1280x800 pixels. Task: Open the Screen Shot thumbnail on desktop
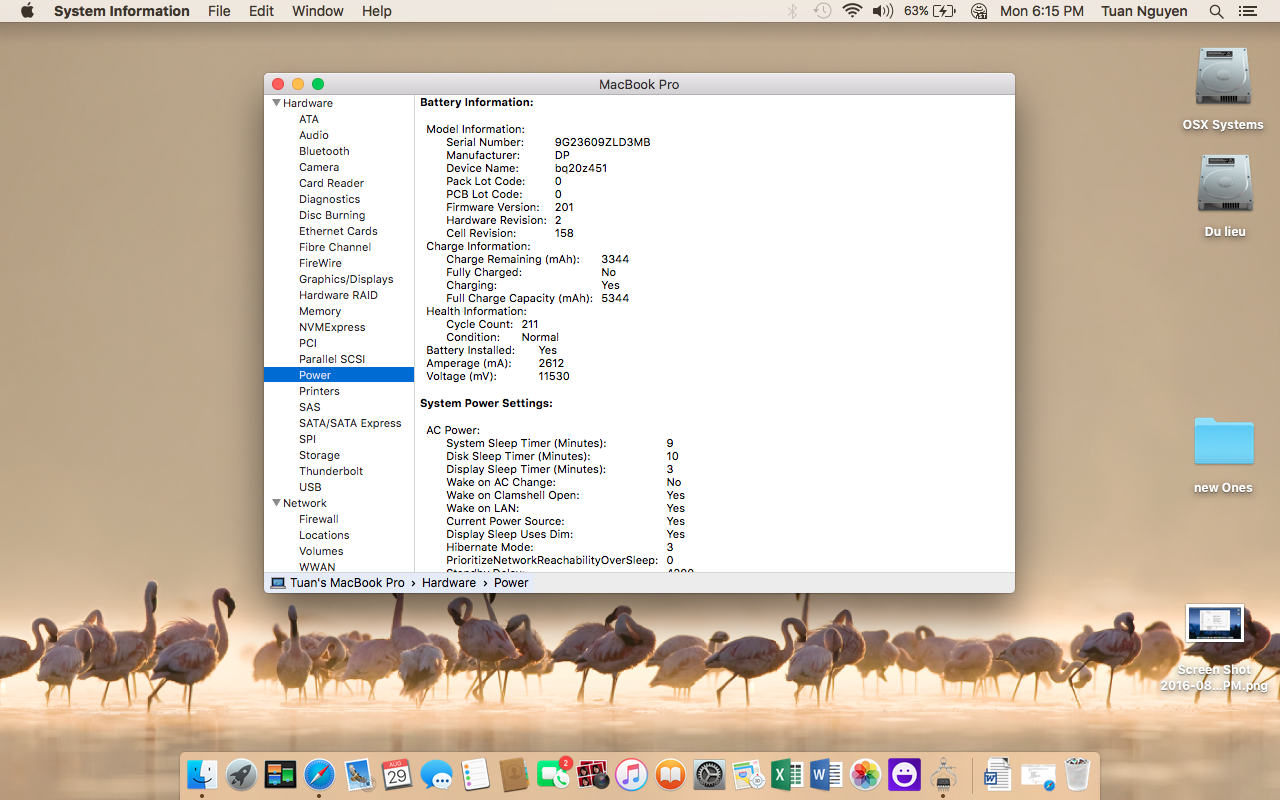[x=1214, y=624]
